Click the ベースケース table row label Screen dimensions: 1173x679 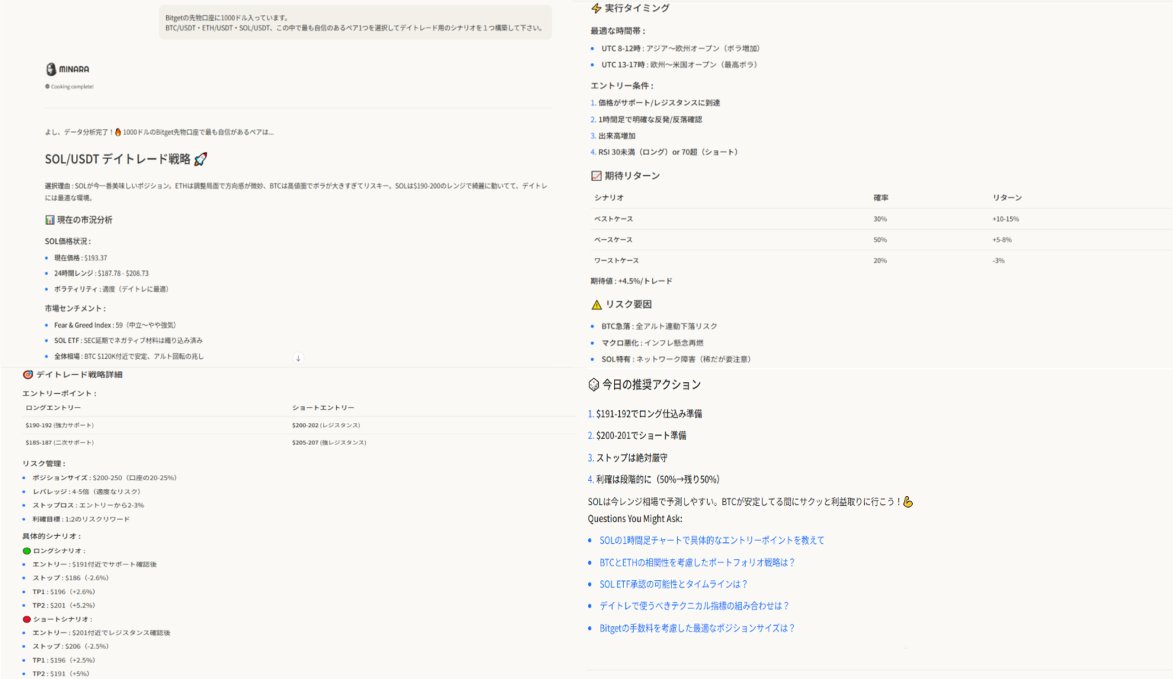pos(613,240)
